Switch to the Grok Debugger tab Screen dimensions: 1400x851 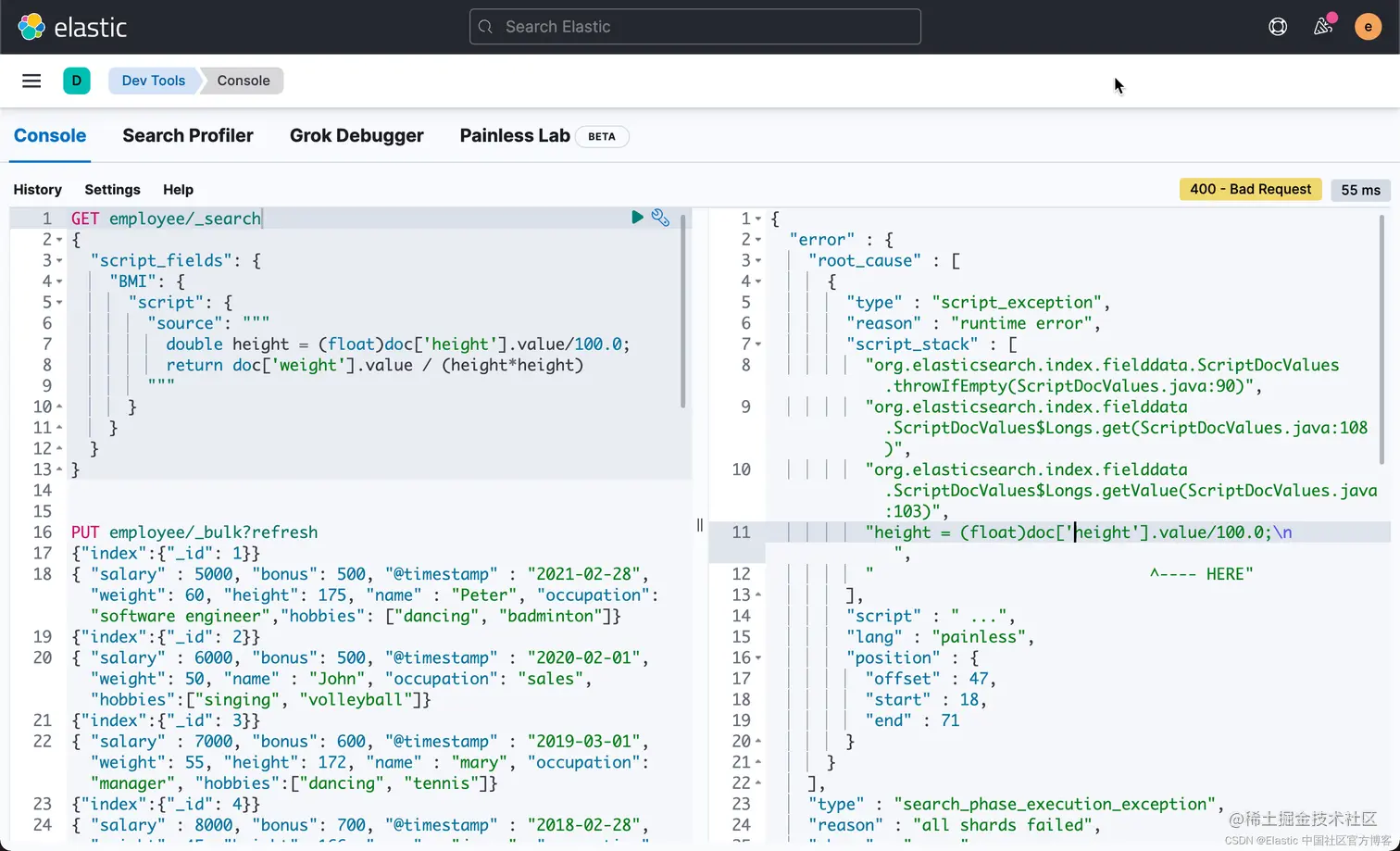coord(356,135)
